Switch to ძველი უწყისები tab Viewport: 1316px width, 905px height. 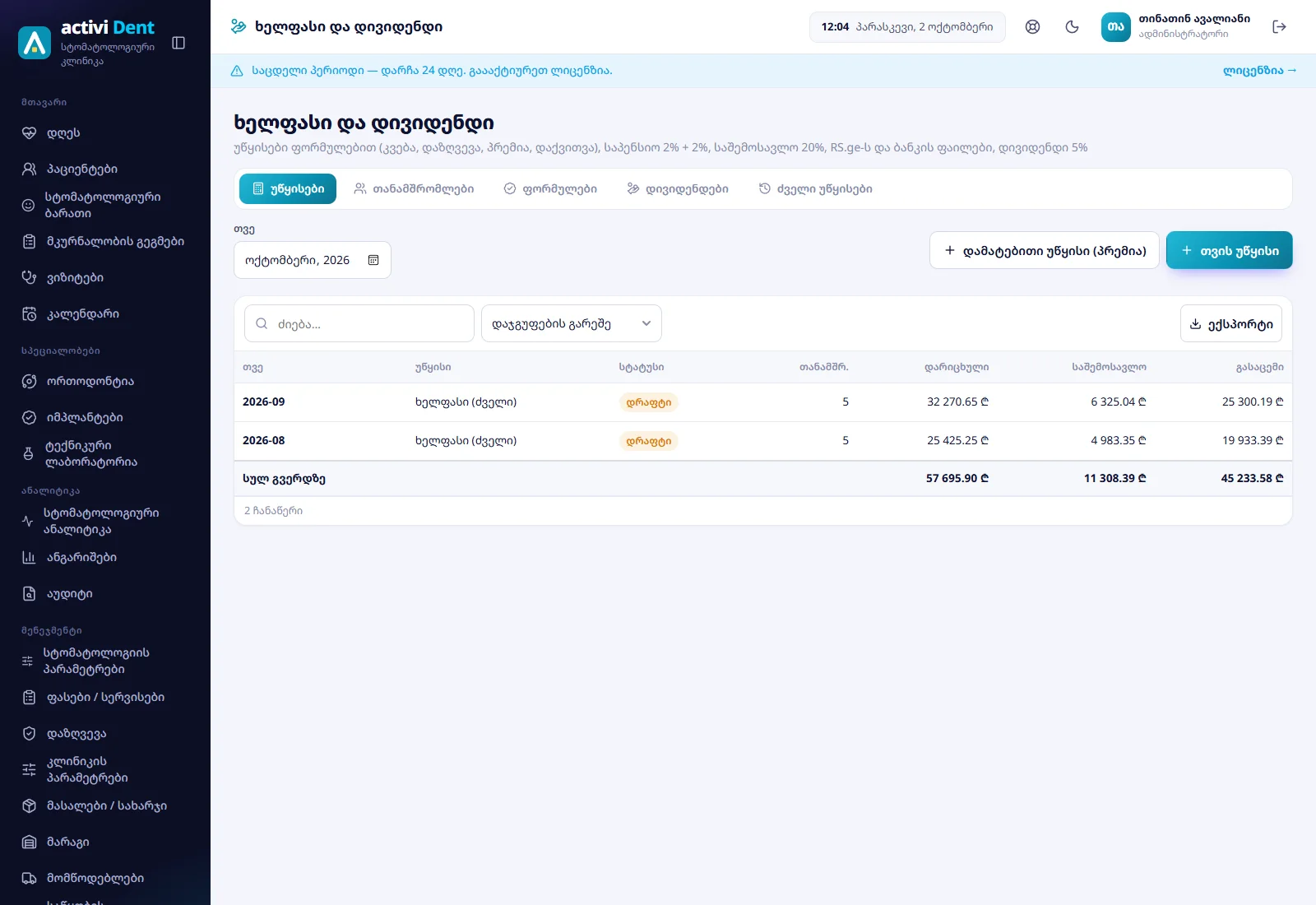(x=815, y=188)
